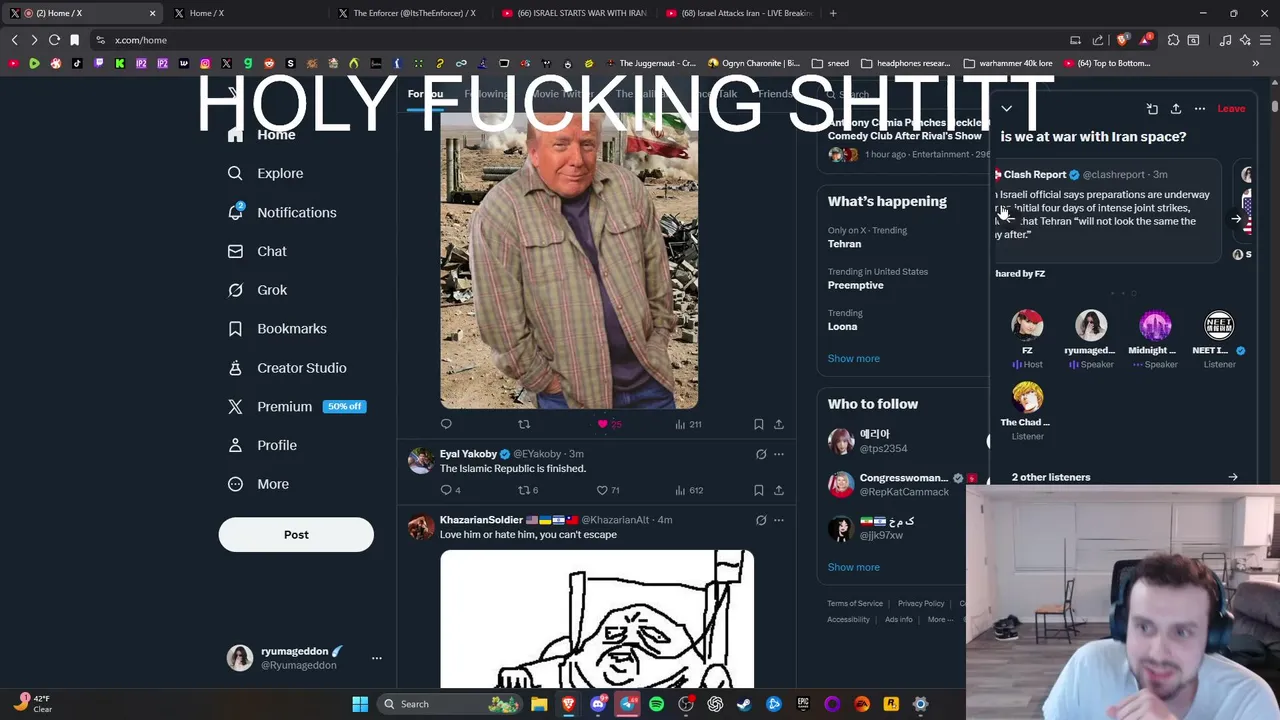Viewport: 1280px width, 720px height.
Task: Click the Post button
Action: (296, 534)
